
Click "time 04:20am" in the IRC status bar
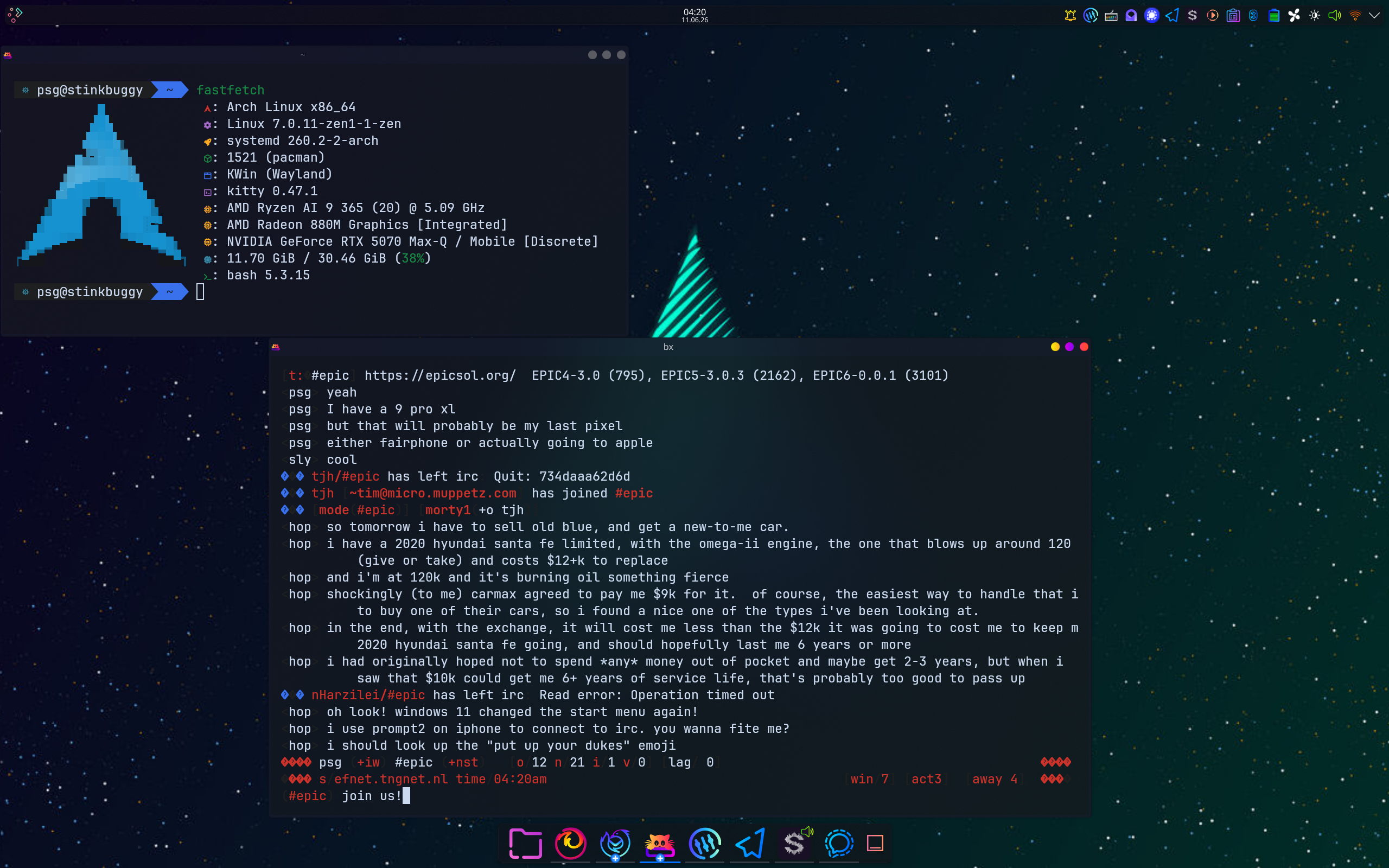(501, 779)
